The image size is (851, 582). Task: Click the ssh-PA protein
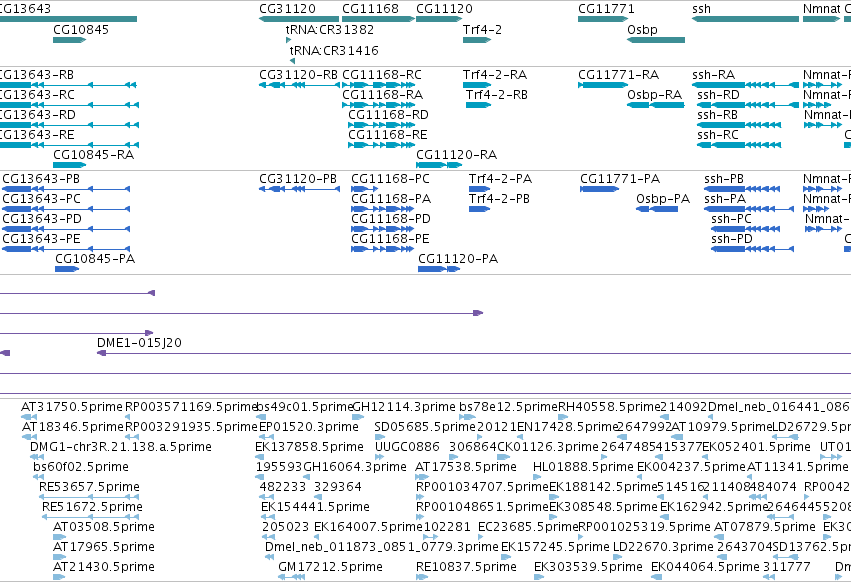tap(749, 209)
